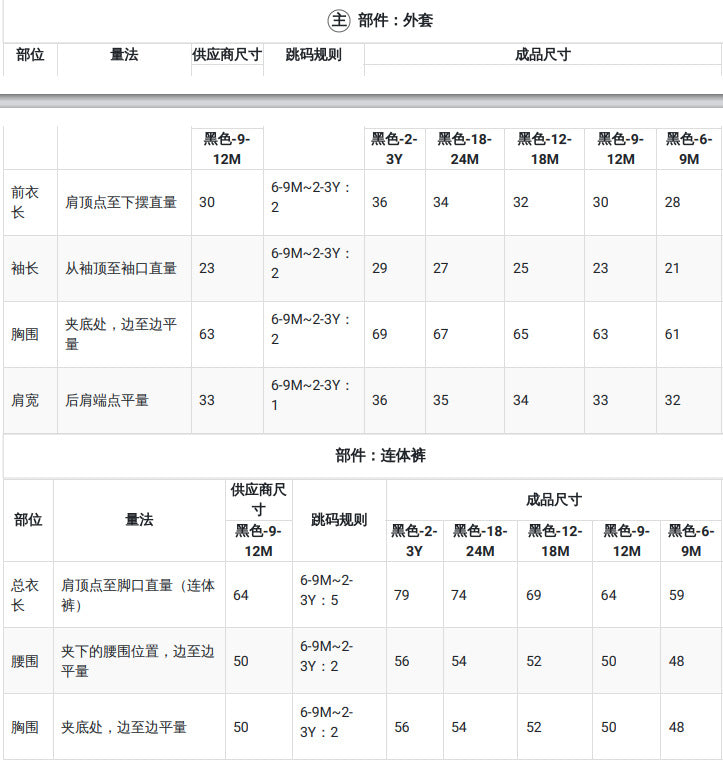Click the 跳码规则 header in the 外套 table
723x762 pixels.
313,54
